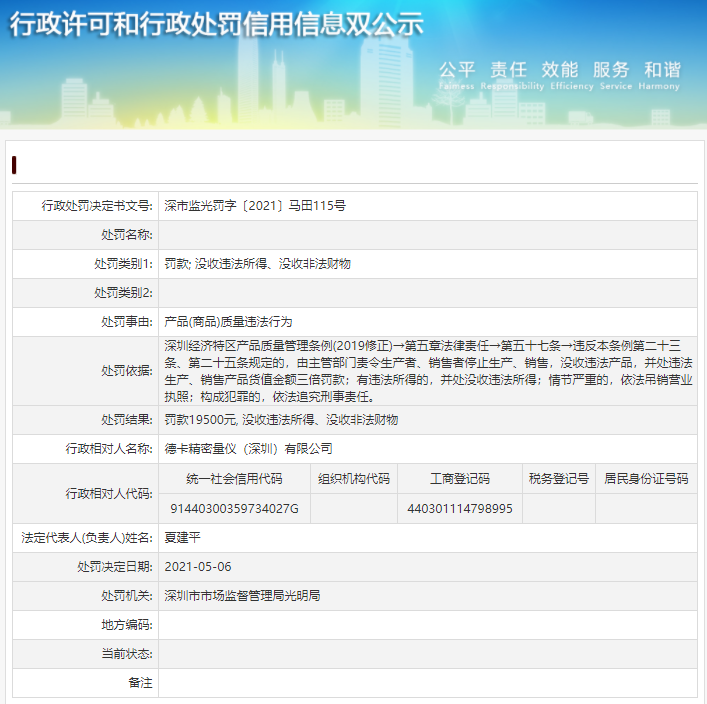Viewport: 707px width, 704px height.
Task: Click the 居民身份证号码 column header
Action: click(x=646, y=479)
